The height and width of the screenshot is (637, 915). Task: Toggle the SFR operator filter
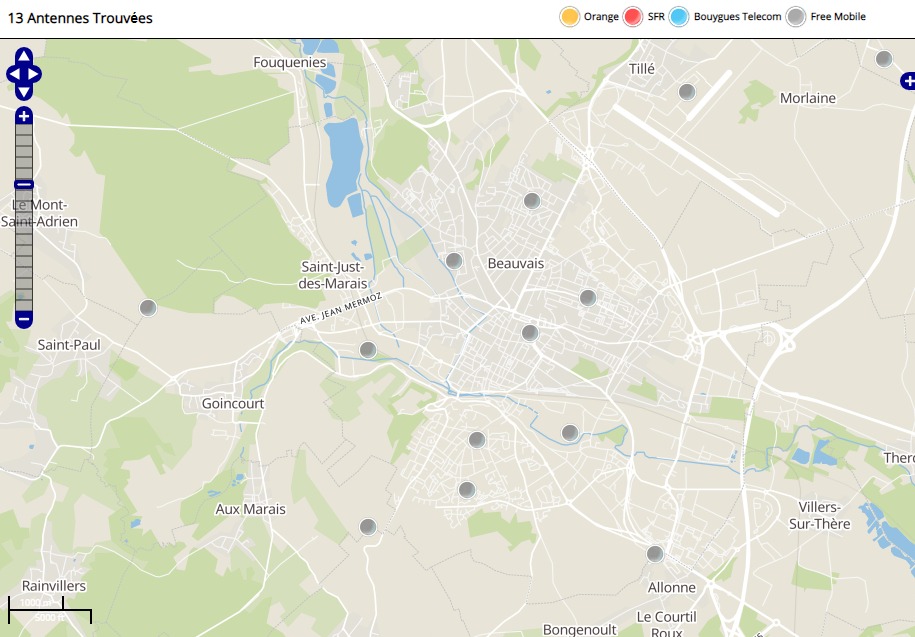pos(633,16)
